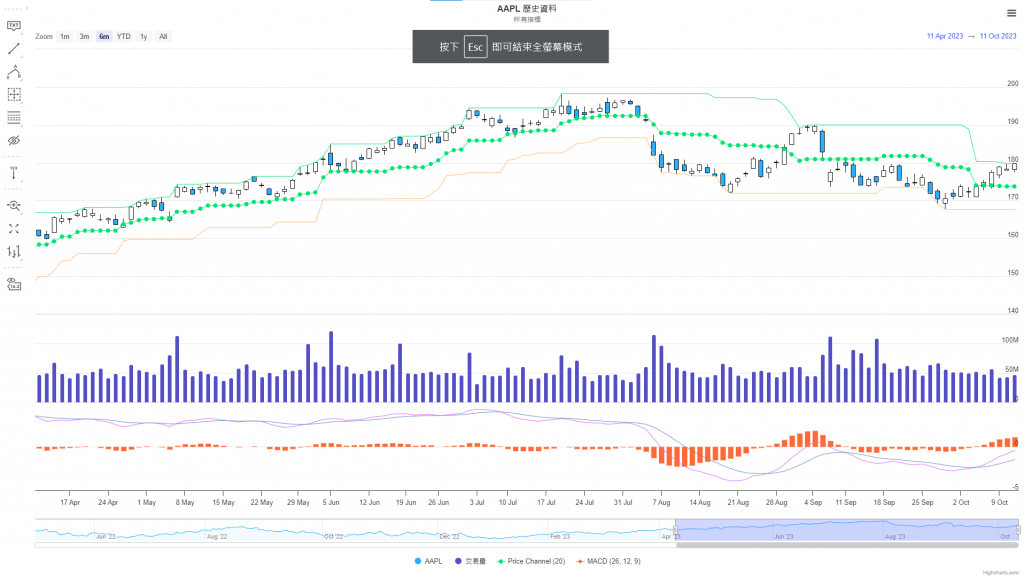Click the 9 Oct x-axis date label

click(x=999, y=503)
